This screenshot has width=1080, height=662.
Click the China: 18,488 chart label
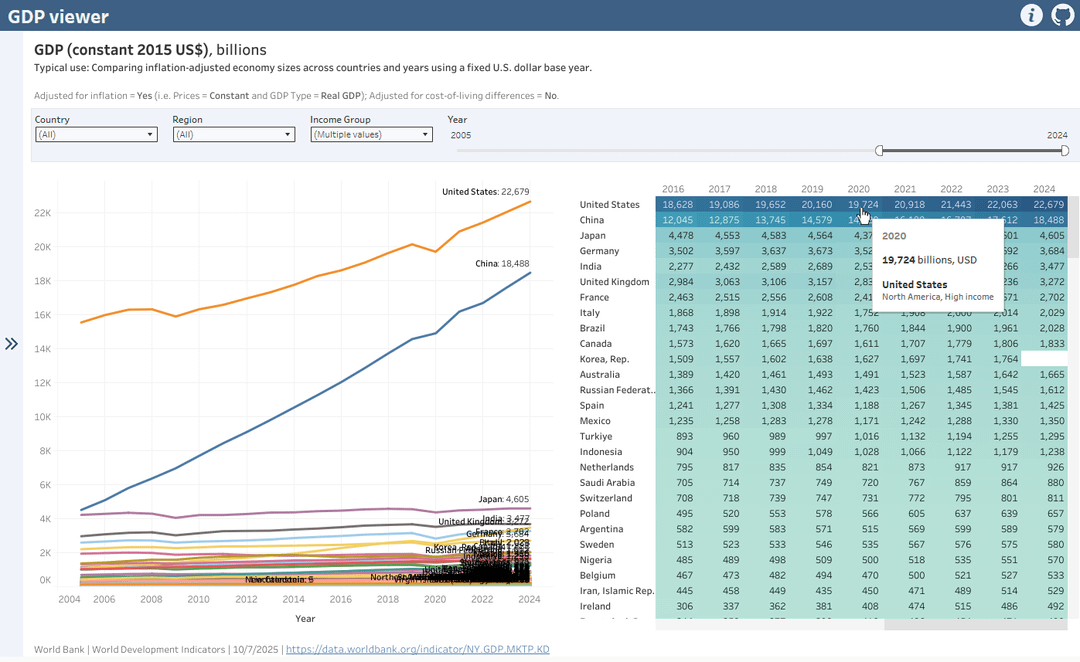502,263
